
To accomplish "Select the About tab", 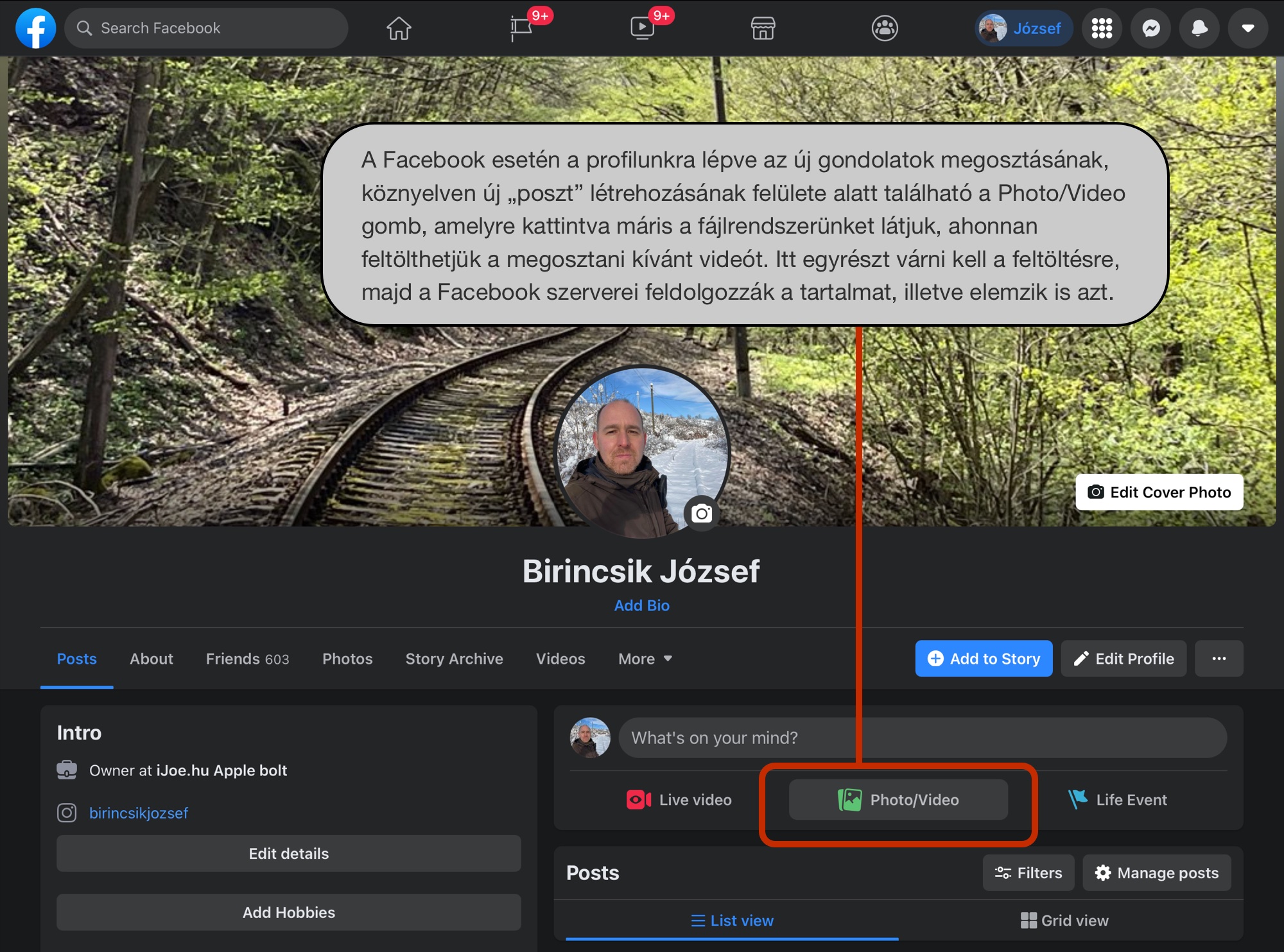I will (152, 659).
